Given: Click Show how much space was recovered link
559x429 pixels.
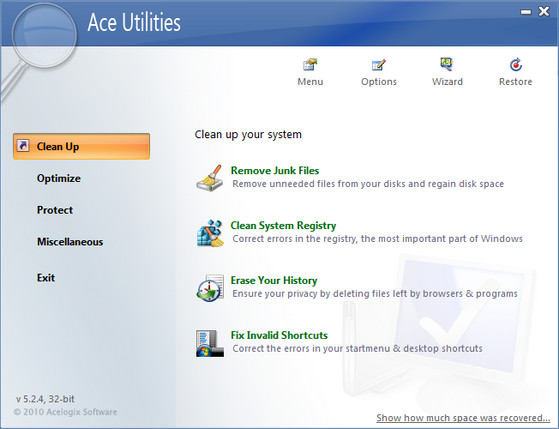Looking at the screenshot, I should pos(463,418).
